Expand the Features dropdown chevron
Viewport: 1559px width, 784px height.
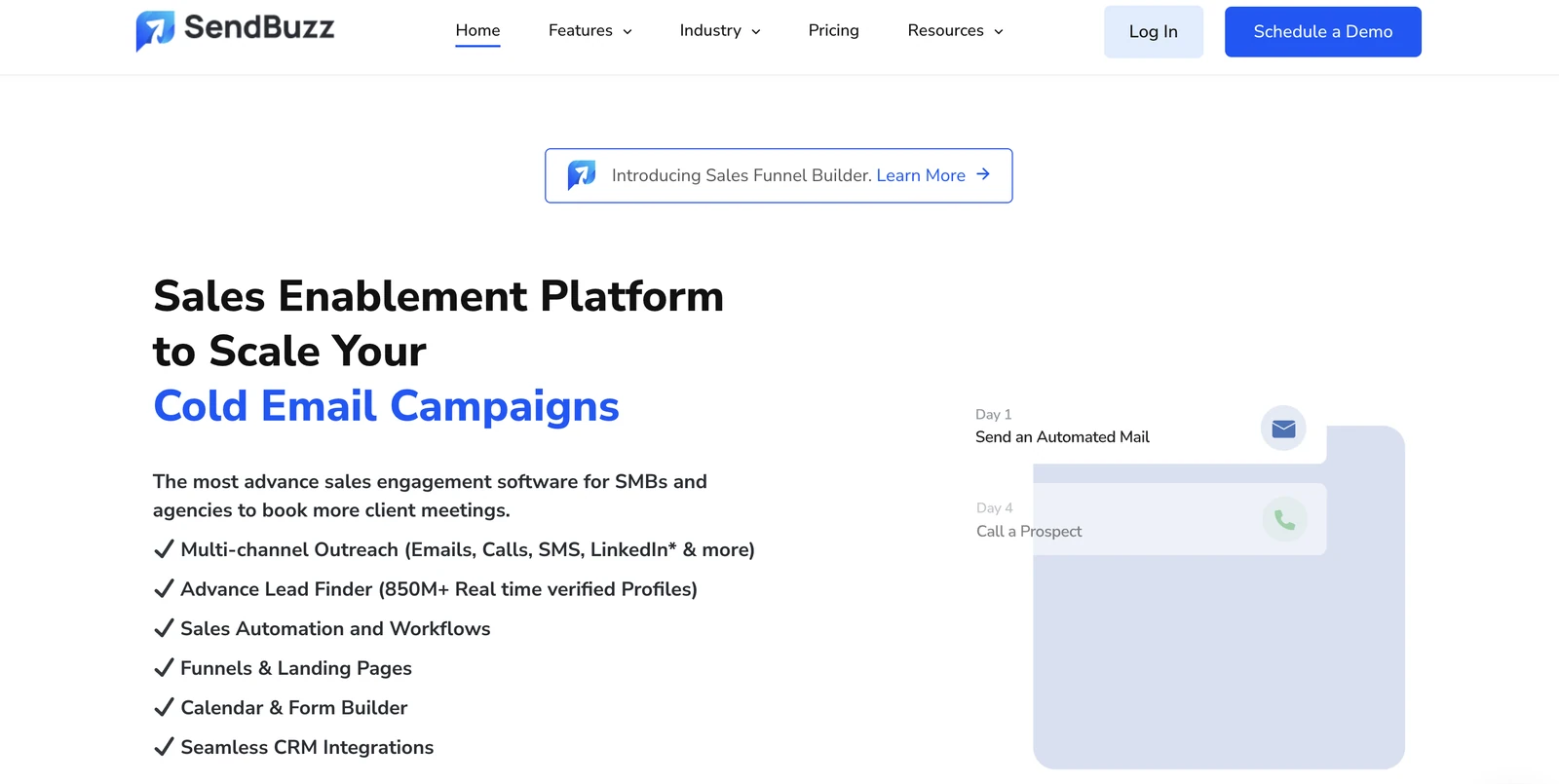[x=627, y=32]
